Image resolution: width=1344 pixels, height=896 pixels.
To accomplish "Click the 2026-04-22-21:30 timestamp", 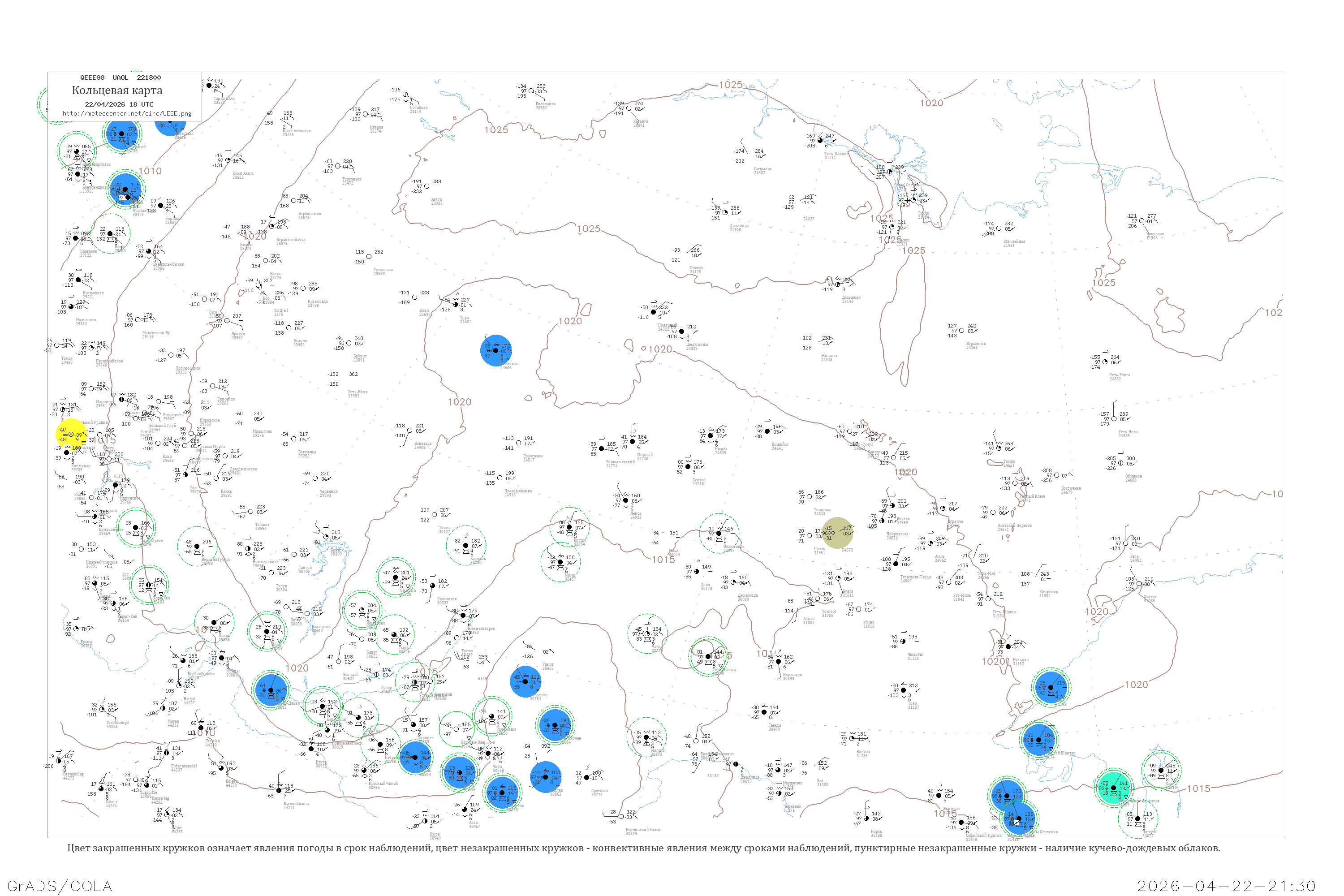I will [1226, 885].
